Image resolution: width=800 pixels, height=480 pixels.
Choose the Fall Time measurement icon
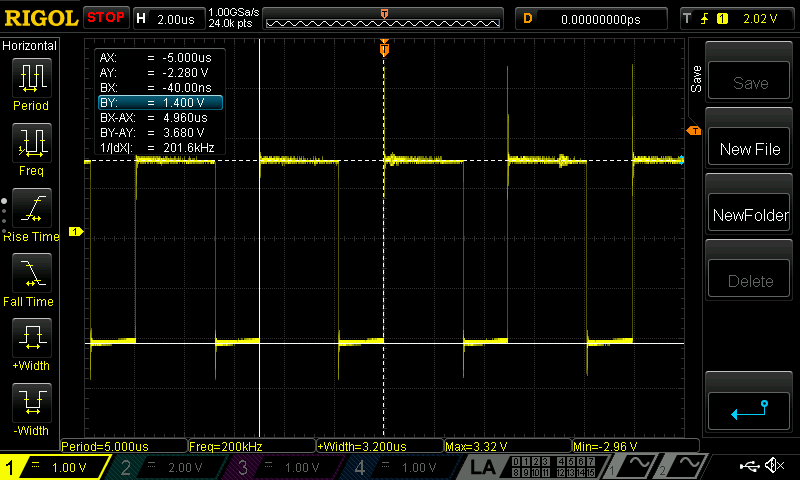coord(30,277)
